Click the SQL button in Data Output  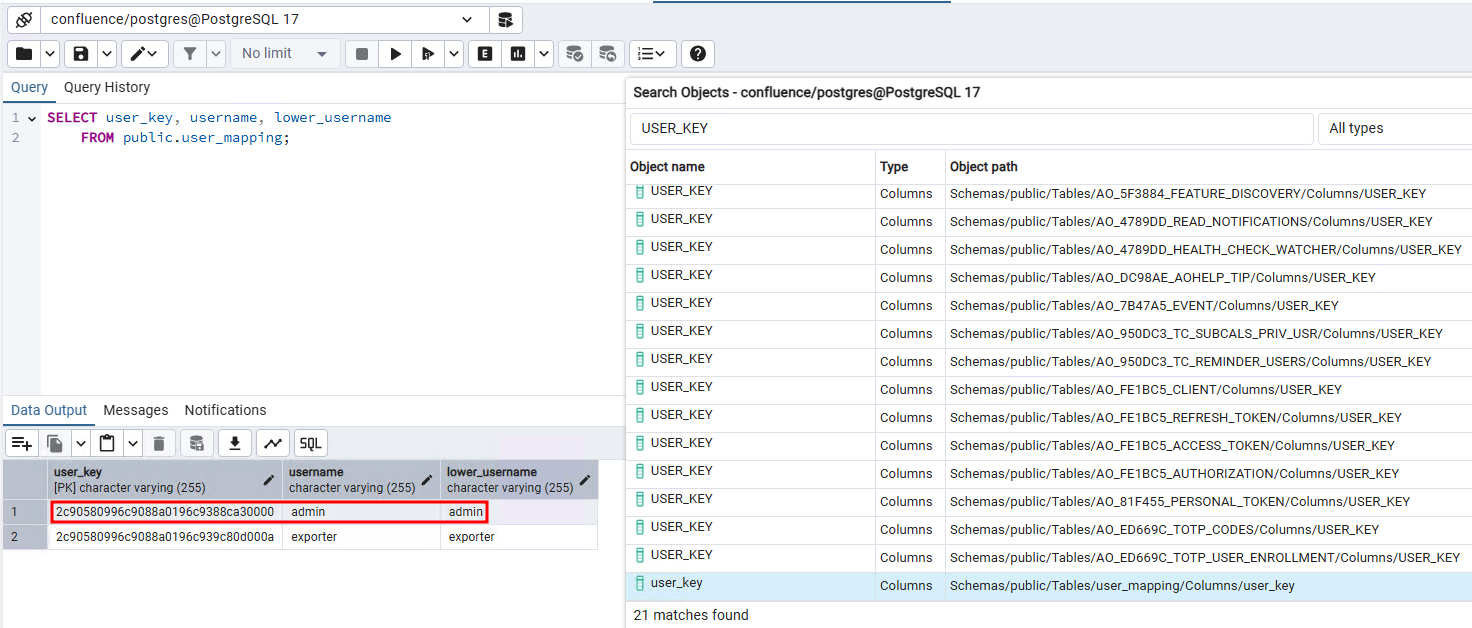(311, 443)
